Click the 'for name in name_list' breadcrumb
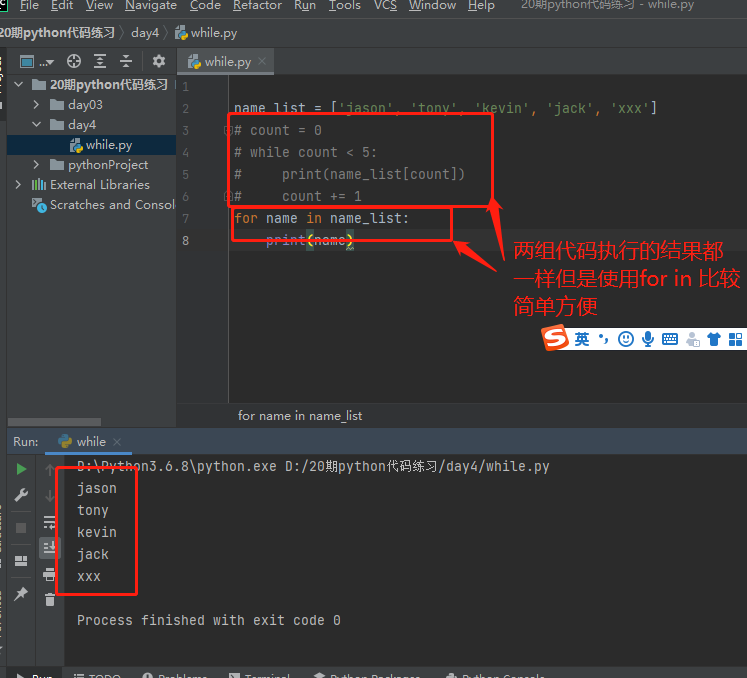This screenshot has width=747, height=678. (300, 416)
